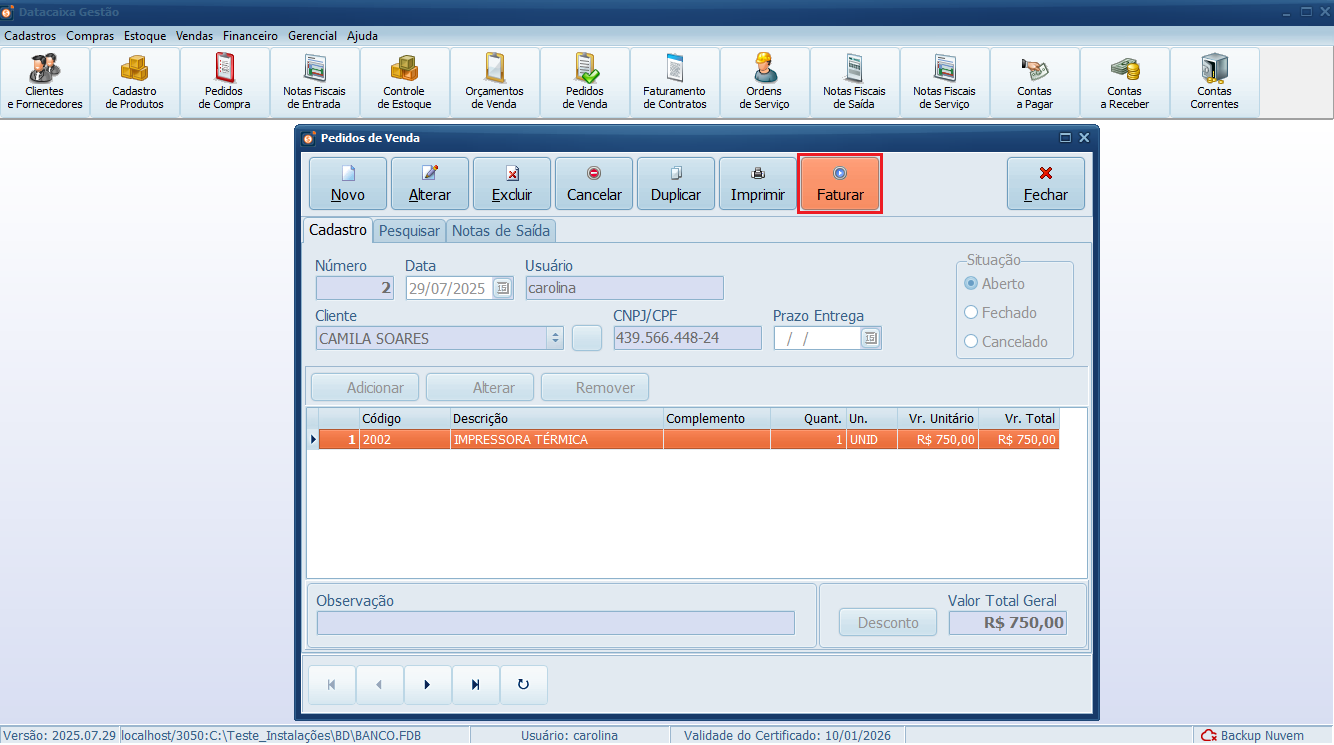This screenshot has width=1334, height=745.
Task: Open Clientes e Fornecedores from toolbar
Action: pyautogui.click(x=45, y=83)
